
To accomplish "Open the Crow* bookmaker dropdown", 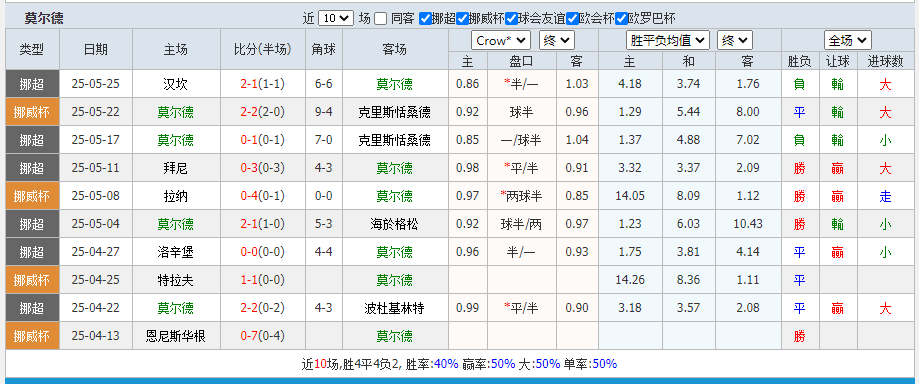I will click(x=501, y=40).
